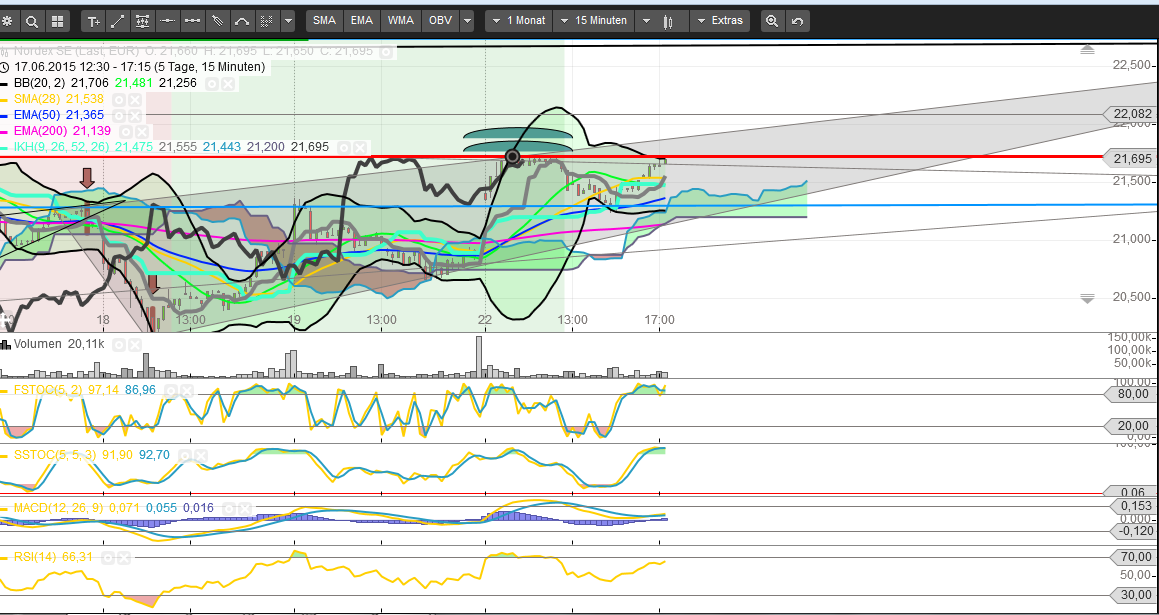This screenshot has height=615, width=1159.
Task: Expand the drawing tools dropdown arrow
Action: pos(289,21)
